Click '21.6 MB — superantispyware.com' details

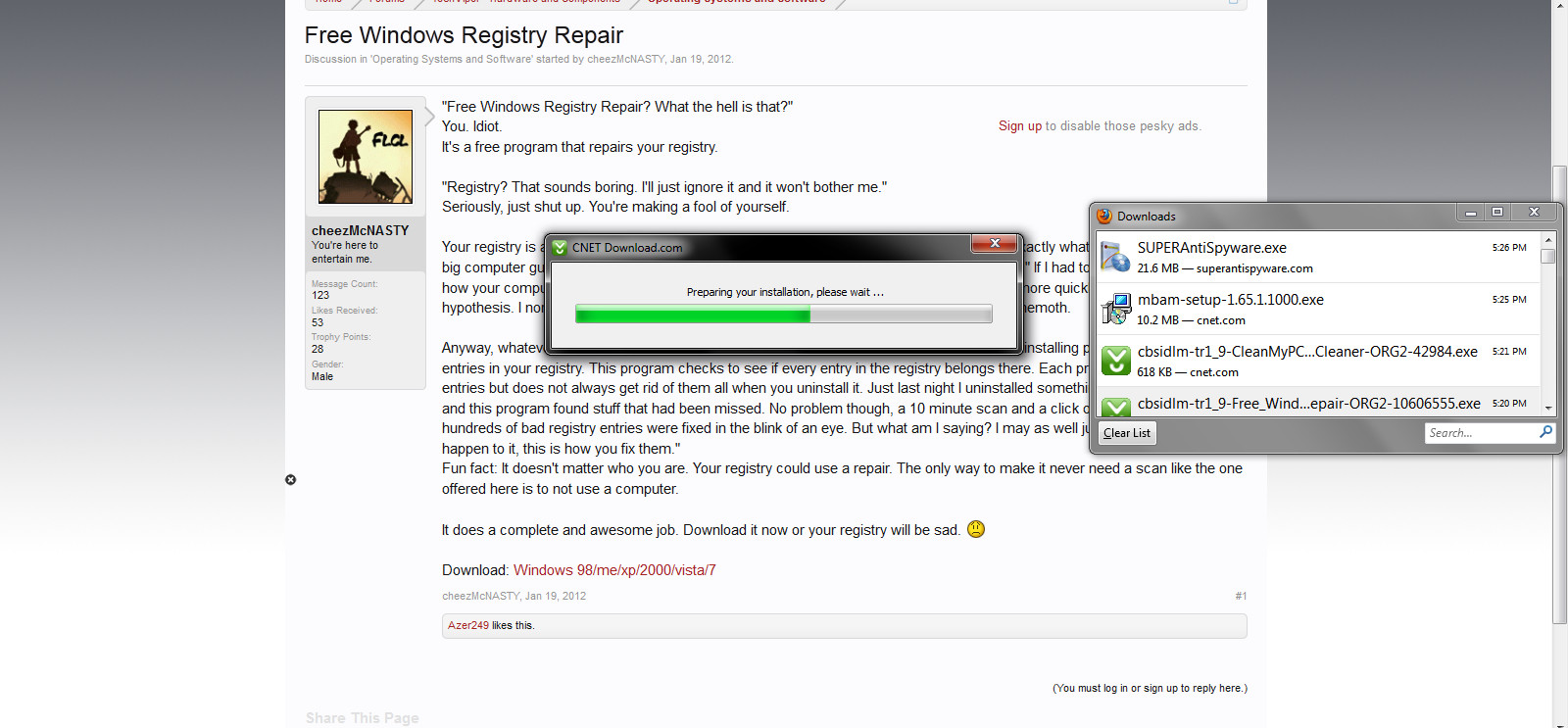pyautogui.click(x=1225, y=268)
